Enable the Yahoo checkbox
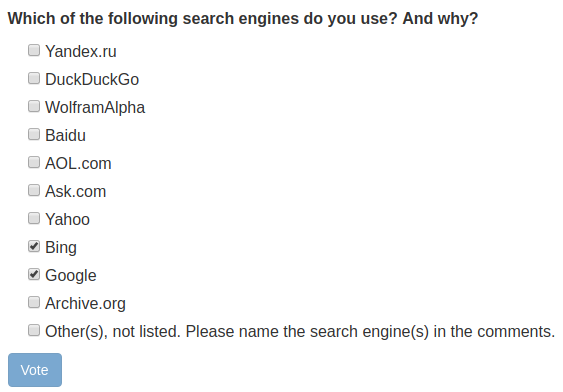The image size is (563, 392). click(x=34, y=218)
